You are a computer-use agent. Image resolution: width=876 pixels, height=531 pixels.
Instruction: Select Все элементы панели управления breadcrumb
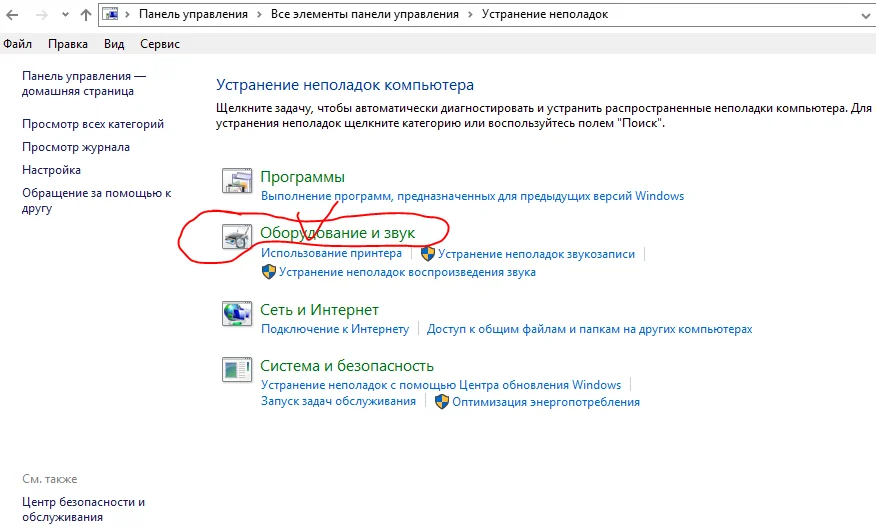click(365, 15)
